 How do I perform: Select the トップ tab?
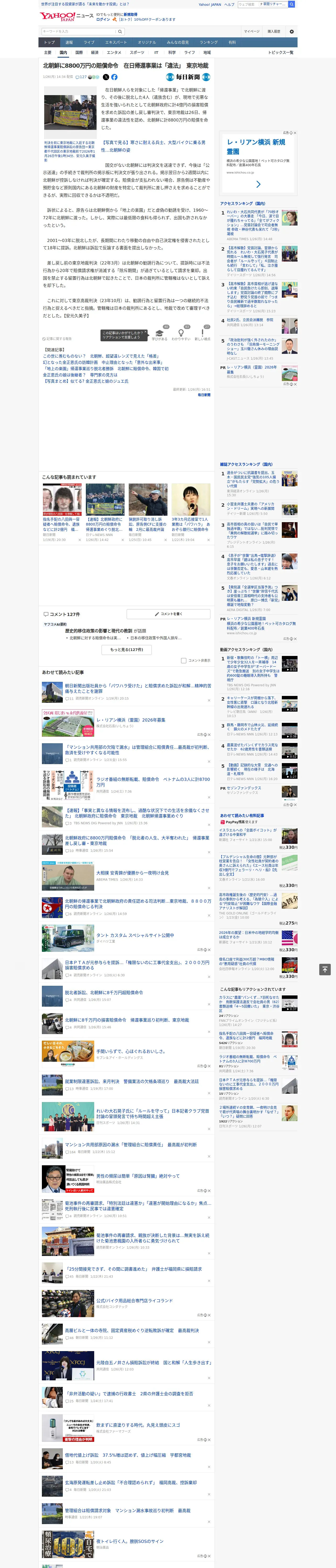(49, 43)
